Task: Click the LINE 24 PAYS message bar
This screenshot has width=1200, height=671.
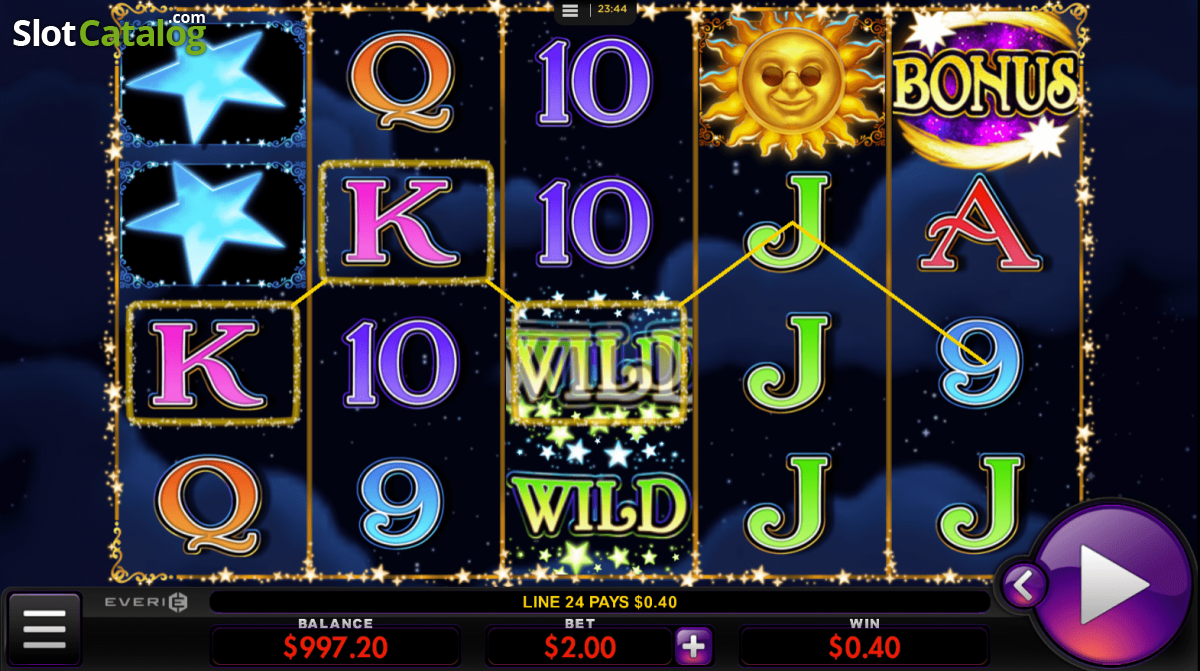Action: (599, 602)
